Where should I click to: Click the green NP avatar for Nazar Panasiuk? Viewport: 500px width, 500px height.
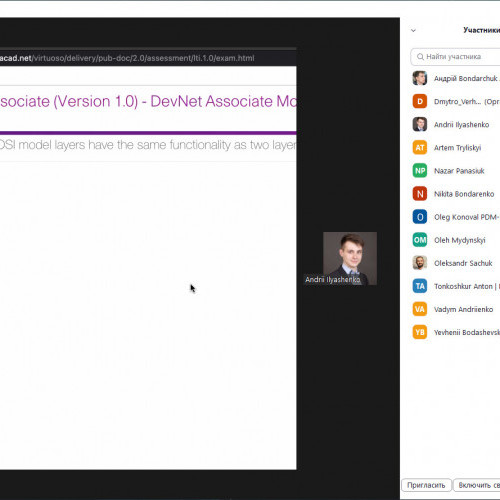pyautogui.click(x=420, y=170)
